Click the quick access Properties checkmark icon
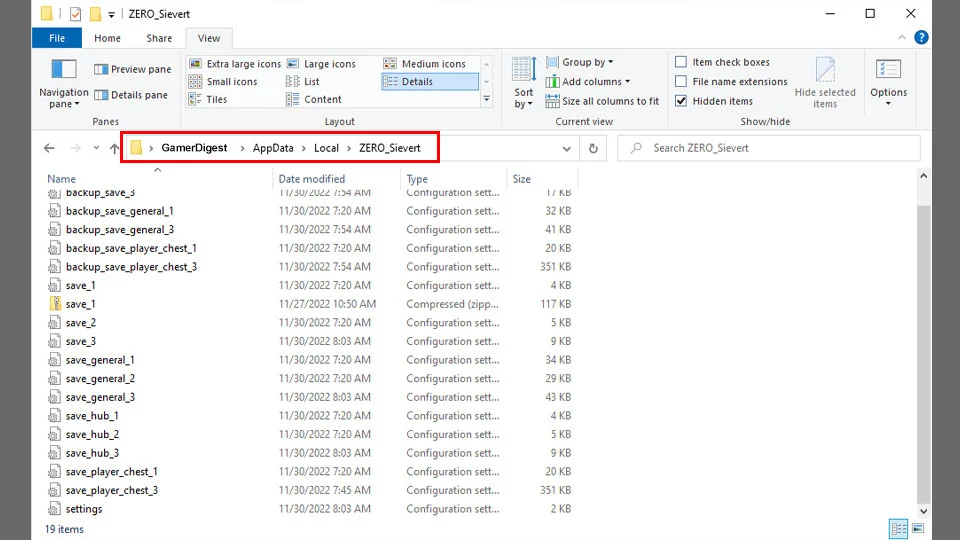This screenshot has width=960, height=540. click(75, 14)
